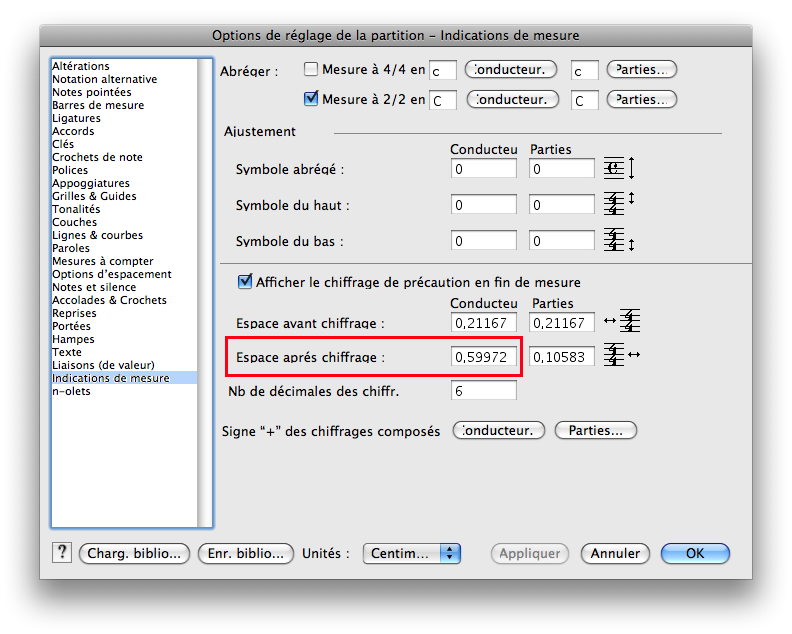
Task: Click the Annuler button
Action: pos(615,553)
